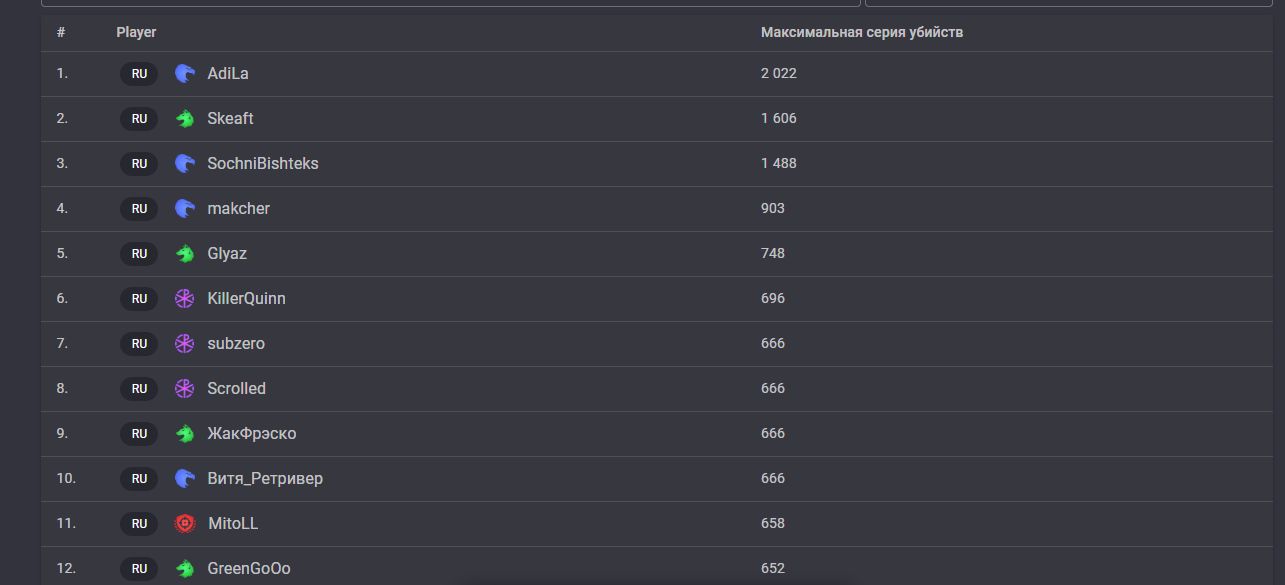Viewport: 1285px width, 585px height.
Task: Click the green dragon icon beside Skeaft
Action: pyautogui.click(x=184, y=118)
